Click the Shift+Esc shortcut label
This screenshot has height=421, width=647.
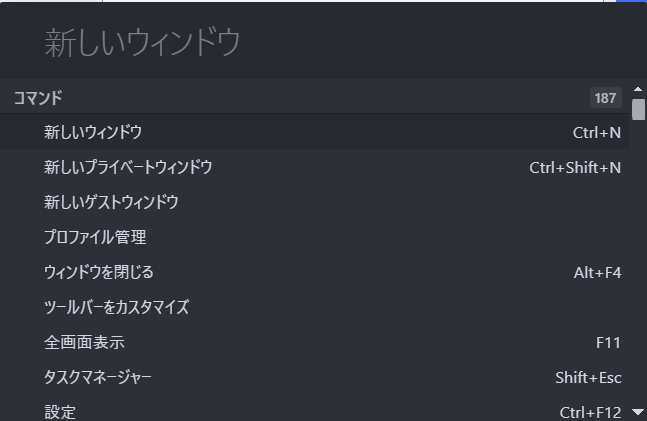pos(588,377)
